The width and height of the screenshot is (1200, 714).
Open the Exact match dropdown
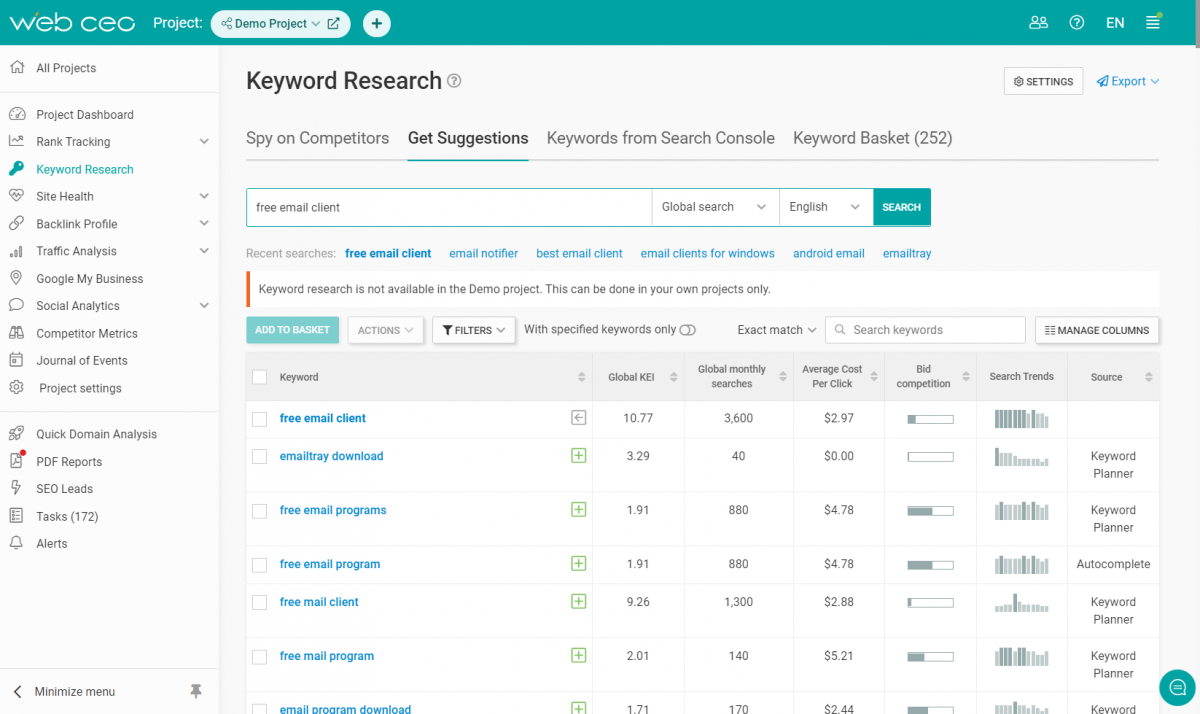coord(776,330)
